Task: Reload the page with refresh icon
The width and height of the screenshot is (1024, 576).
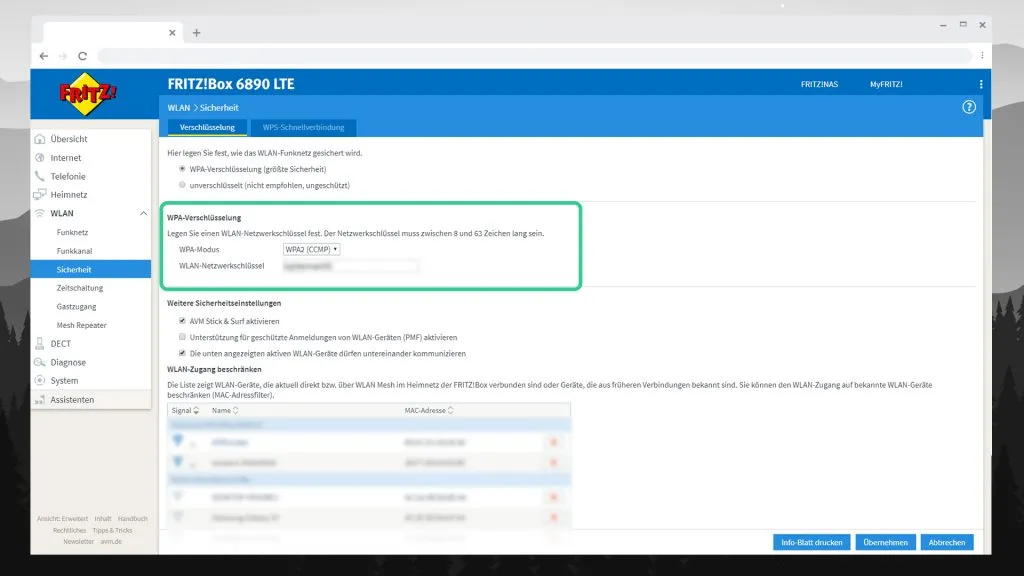Action: click(x=82, y=56)
